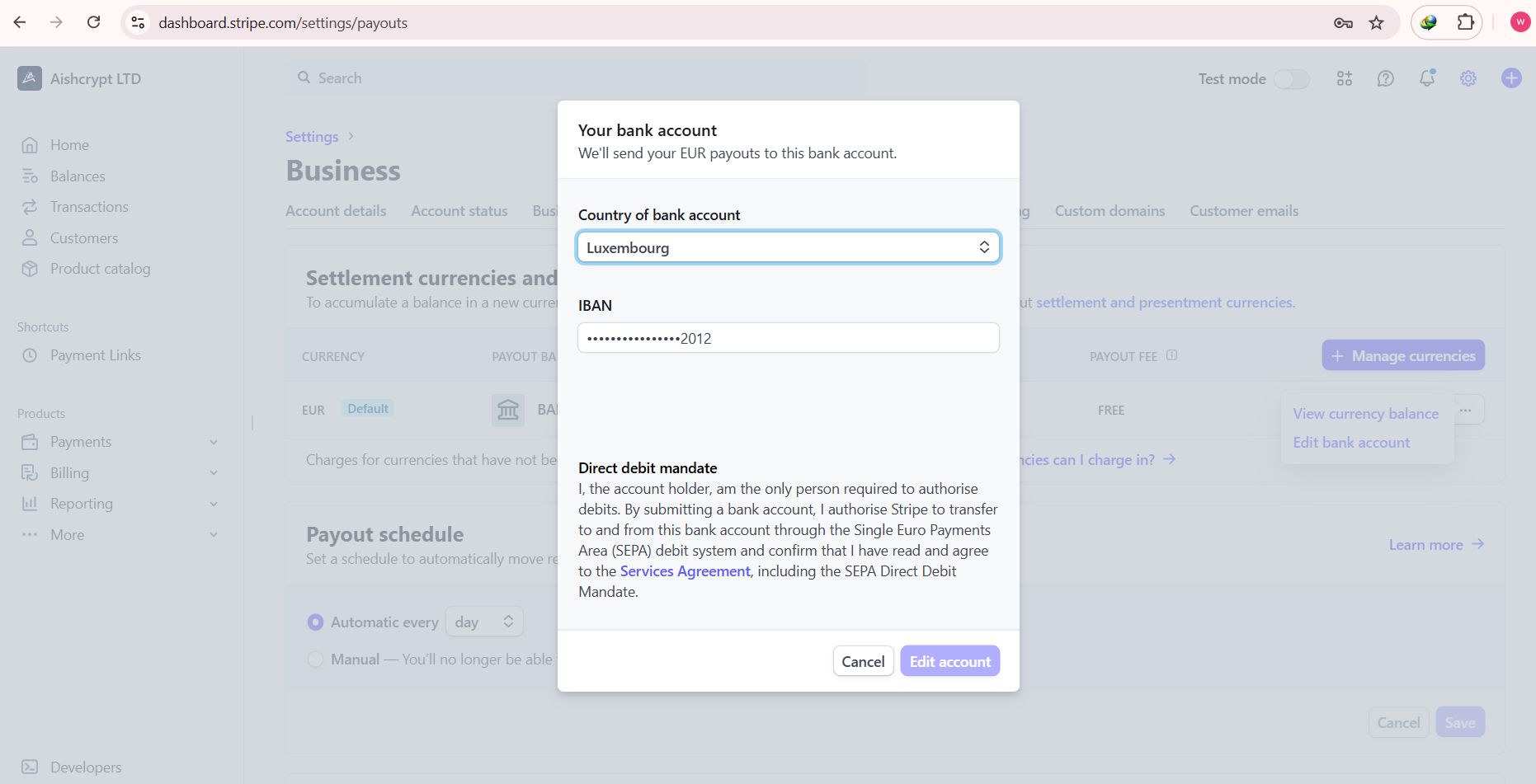Open the help question mark icon
The image size is (1536, 784).
(x=1386, y=78)
